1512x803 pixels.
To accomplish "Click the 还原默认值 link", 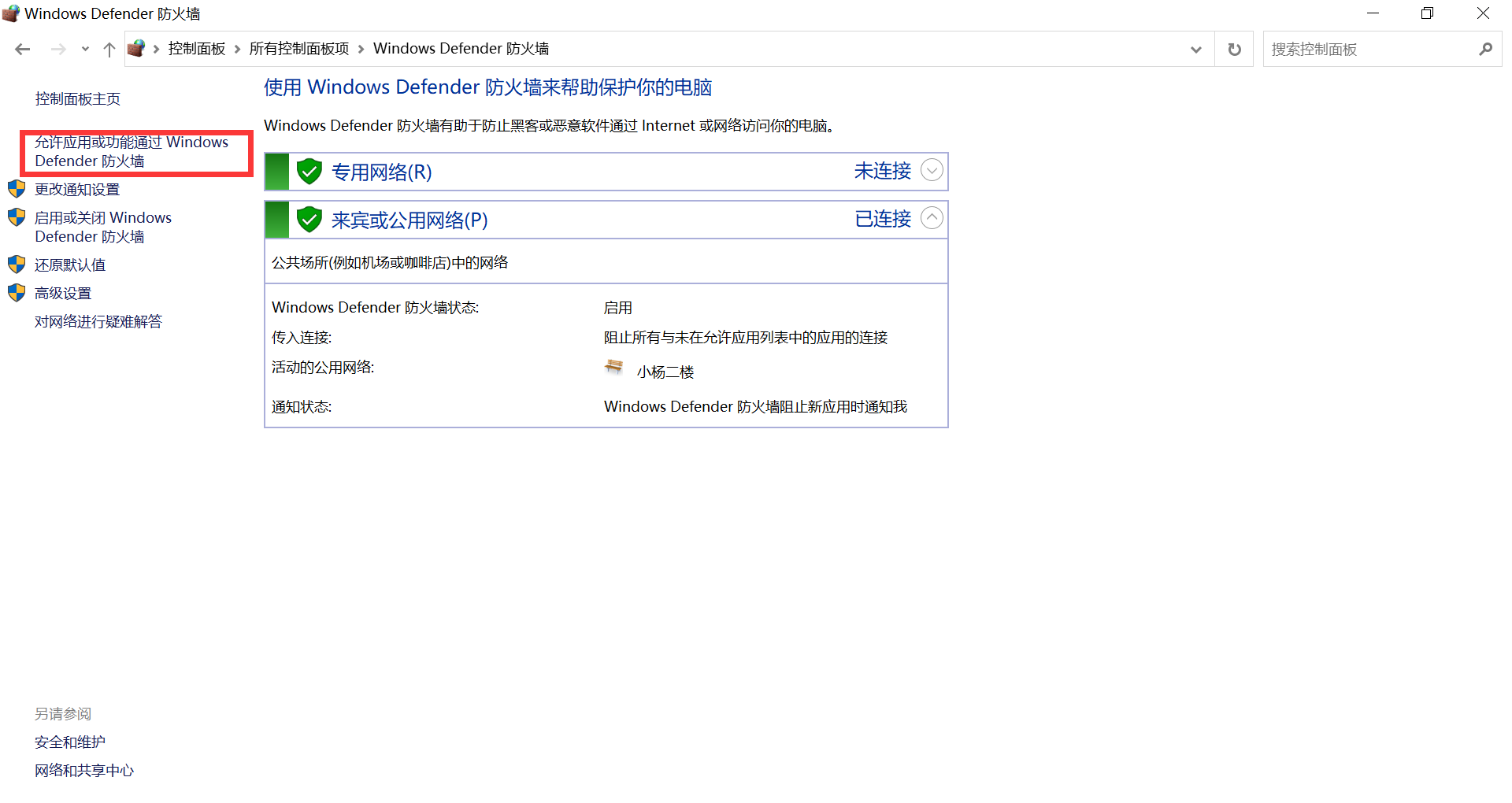I will click(x=70, y=265).
